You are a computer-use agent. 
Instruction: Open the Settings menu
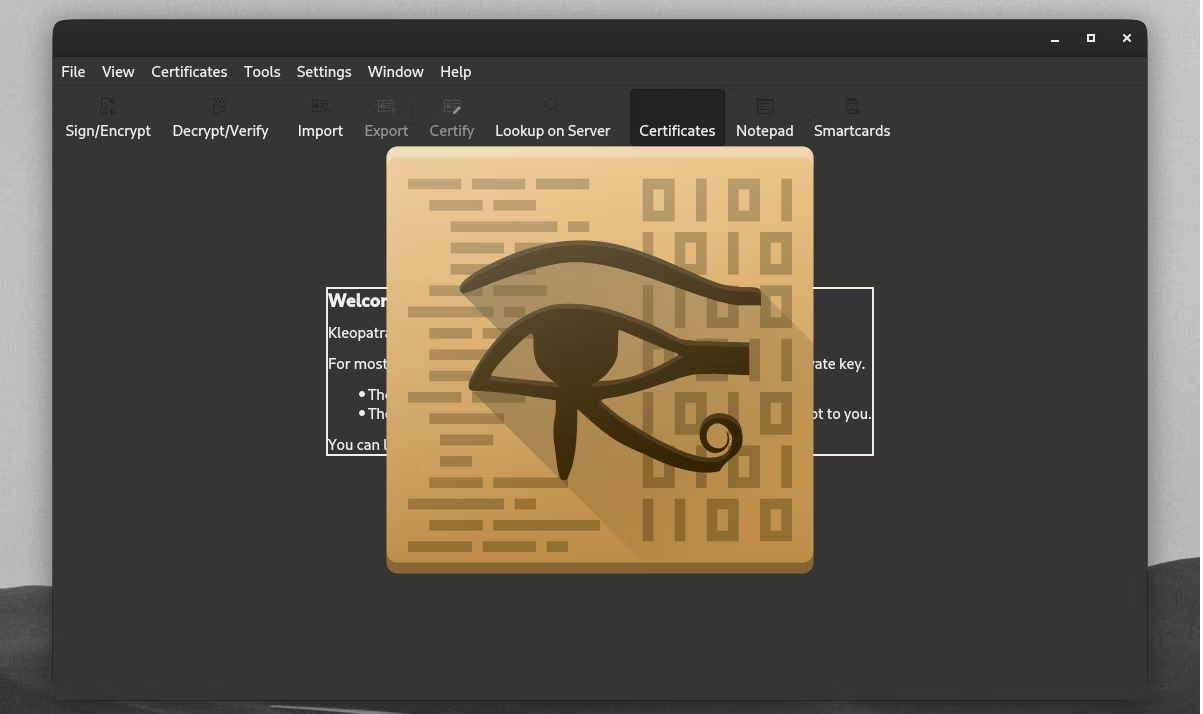coord(324,72)
